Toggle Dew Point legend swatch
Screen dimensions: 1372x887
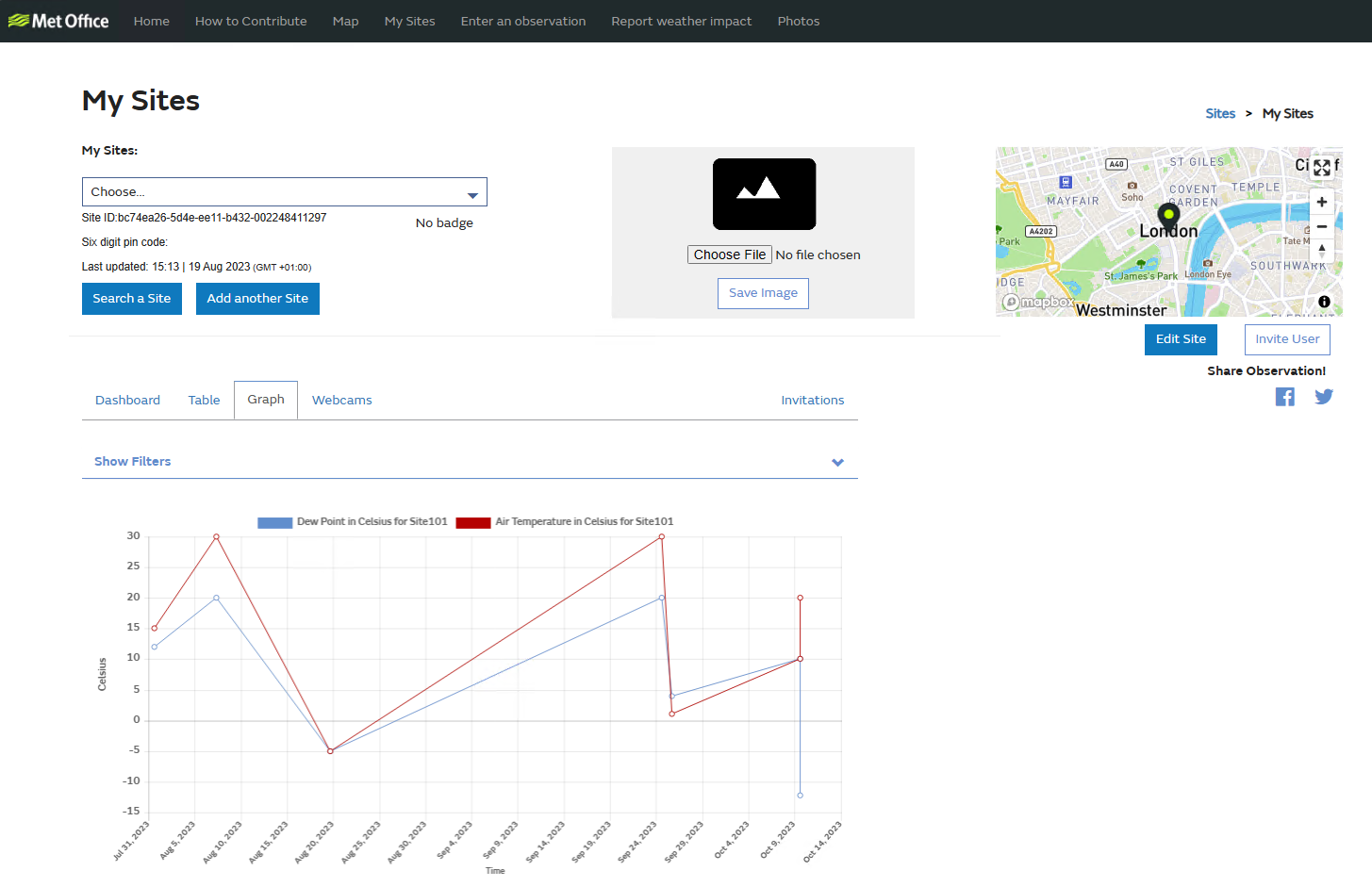(x=274, y=522)
